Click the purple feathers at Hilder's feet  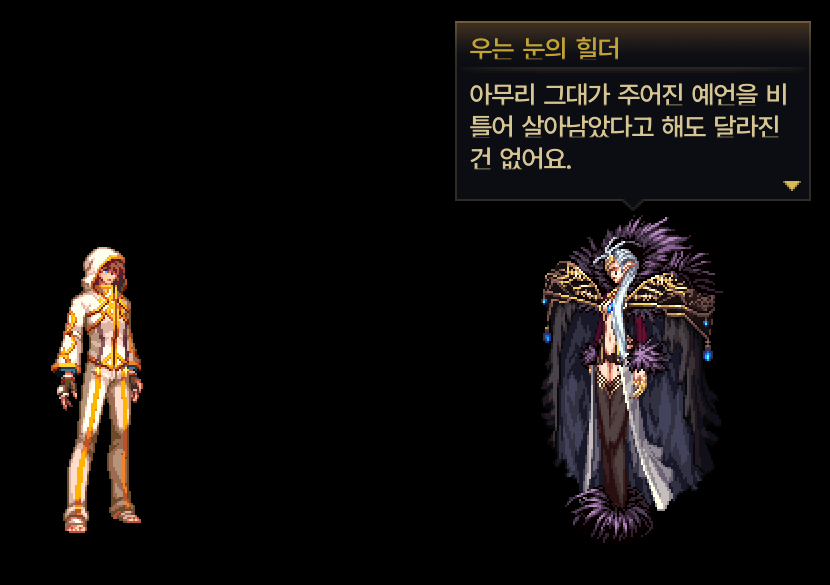point(609,514)
